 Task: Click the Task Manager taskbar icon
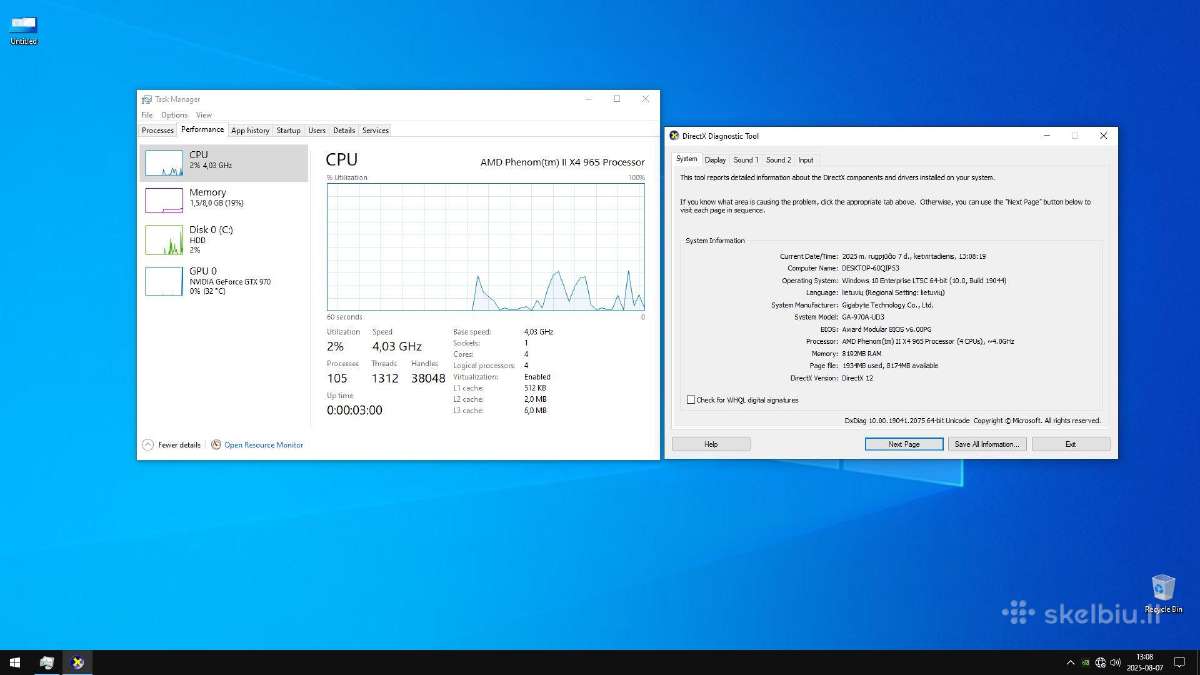coord(46,662)
